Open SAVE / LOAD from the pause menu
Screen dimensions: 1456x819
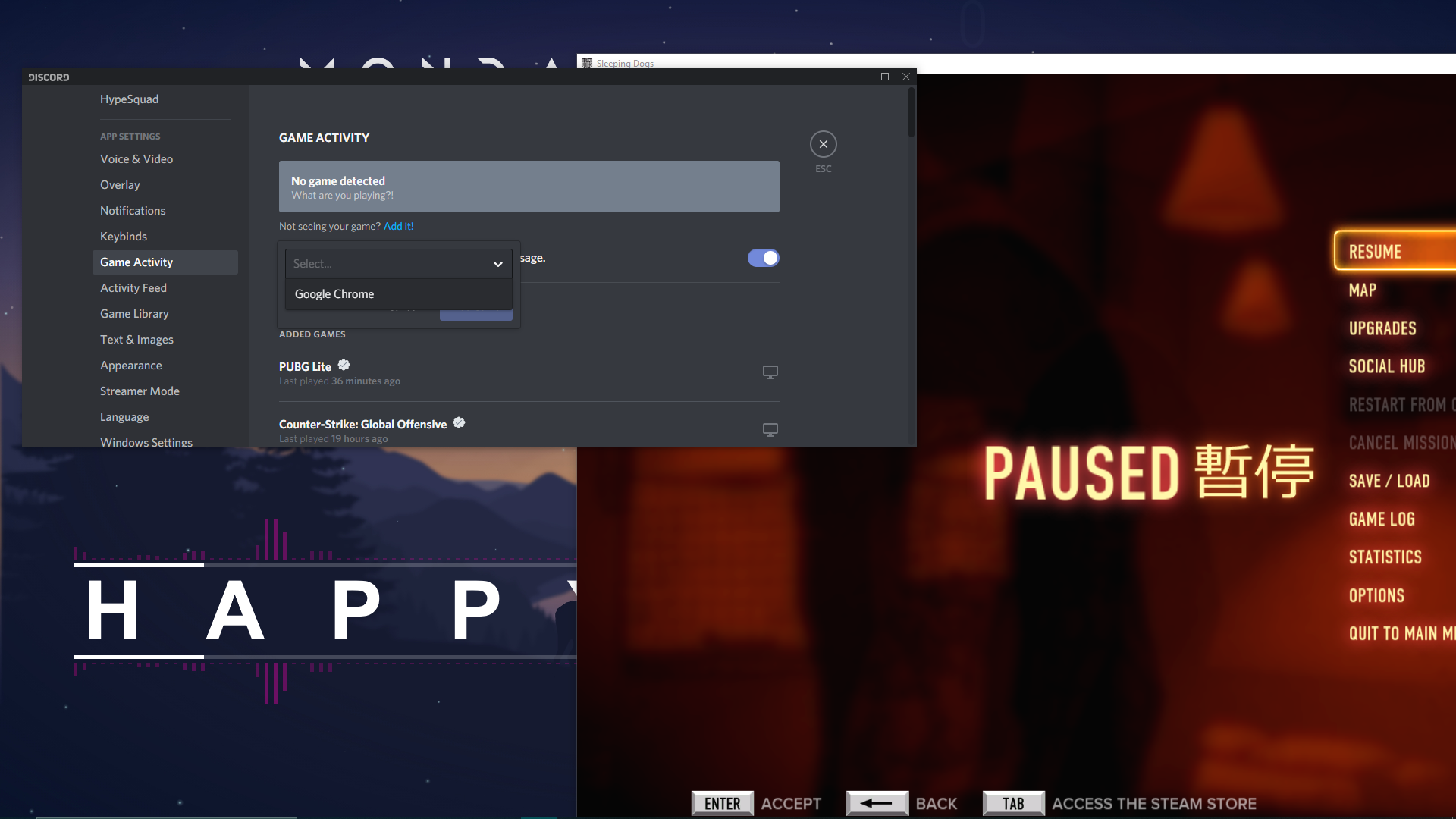pos(1389,480)
